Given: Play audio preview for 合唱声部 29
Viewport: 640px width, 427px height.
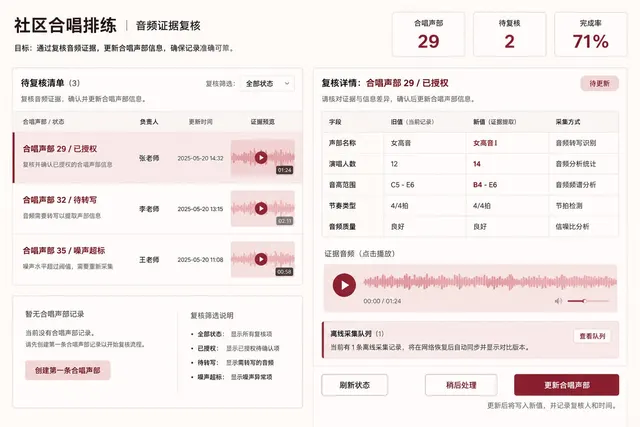Looking at the screenshot, I should pos(261,157).
